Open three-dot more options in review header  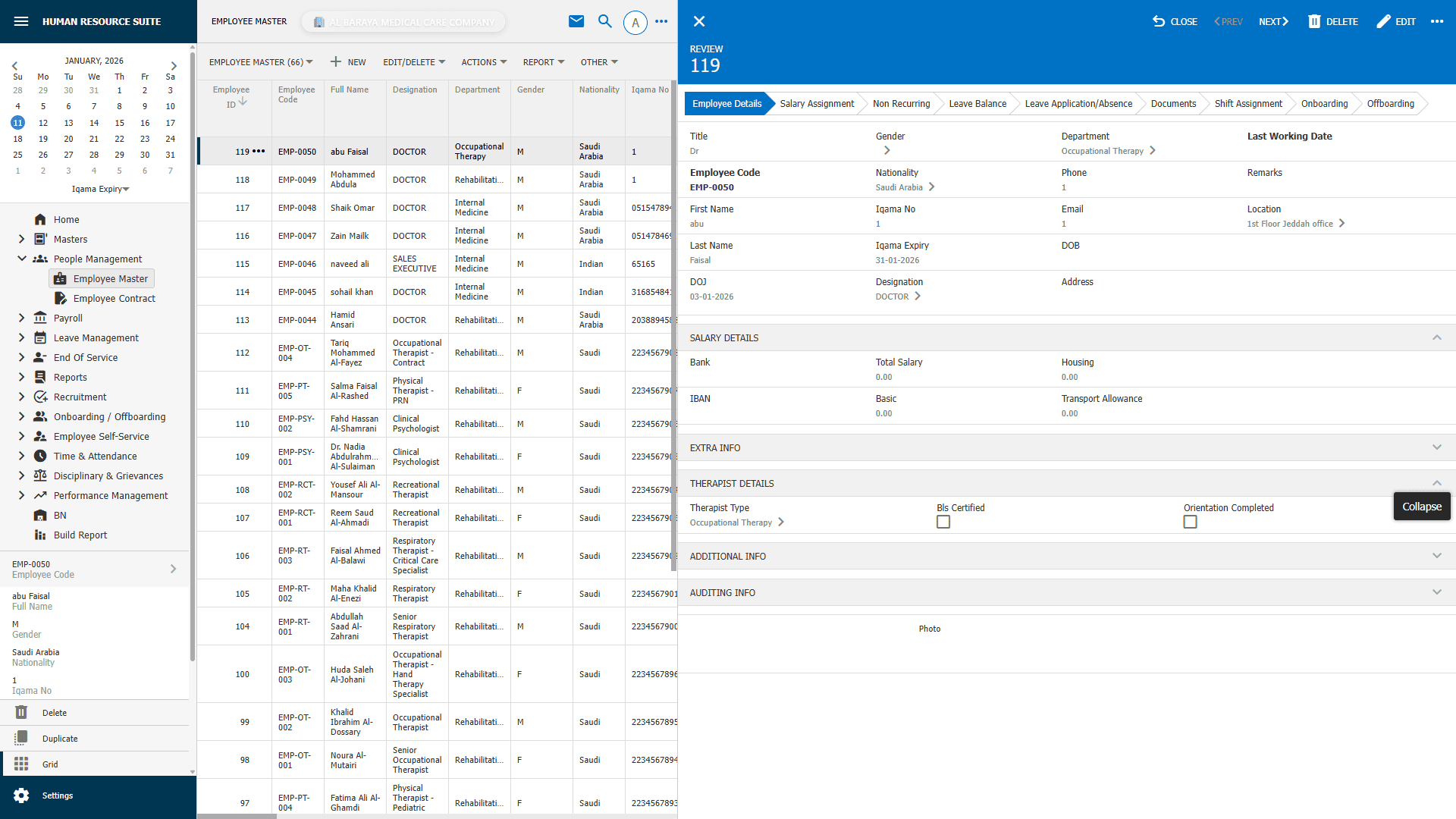1437,21
